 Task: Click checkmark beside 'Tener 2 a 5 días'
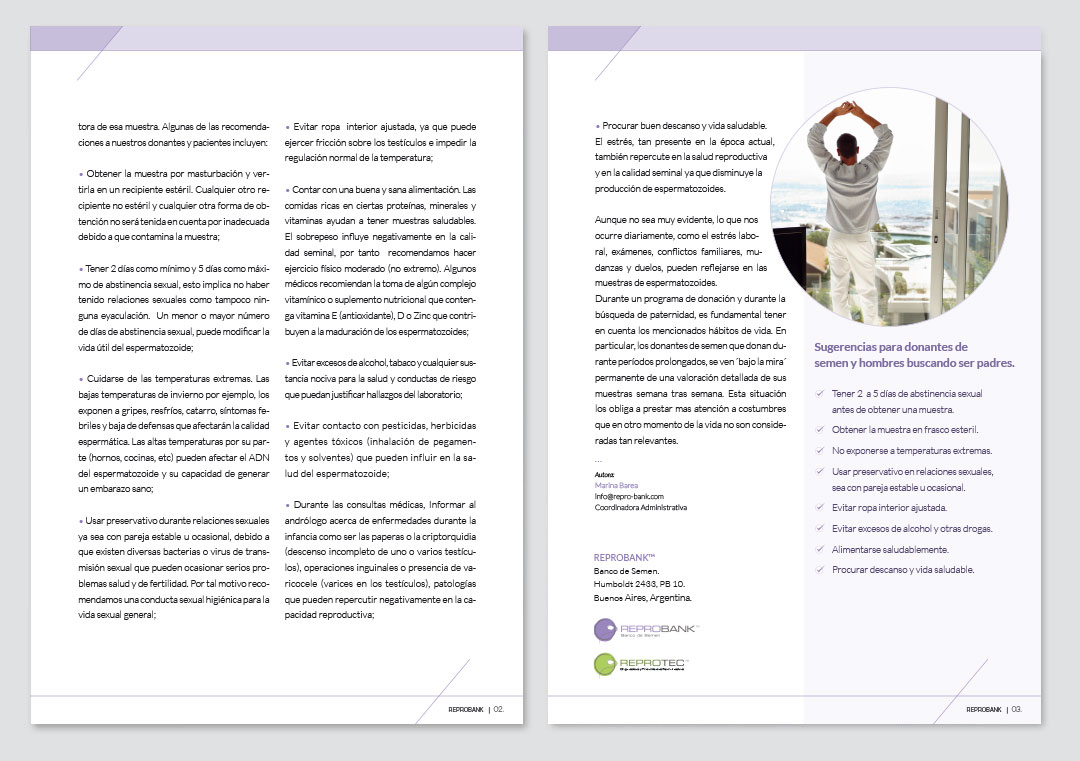[x=820, y=395]
